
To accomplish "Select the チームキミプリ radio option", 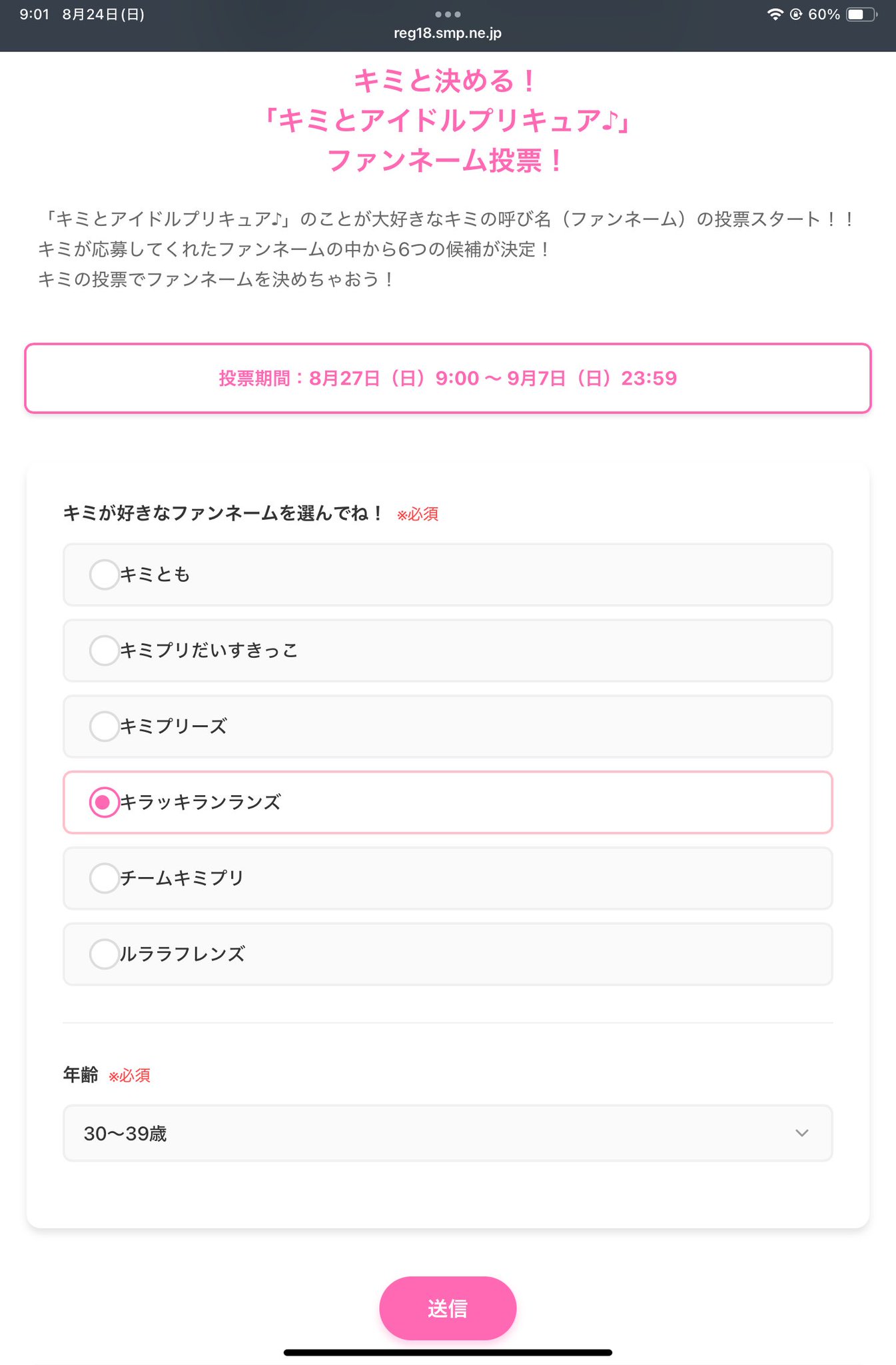I will (x=104, y=878).
